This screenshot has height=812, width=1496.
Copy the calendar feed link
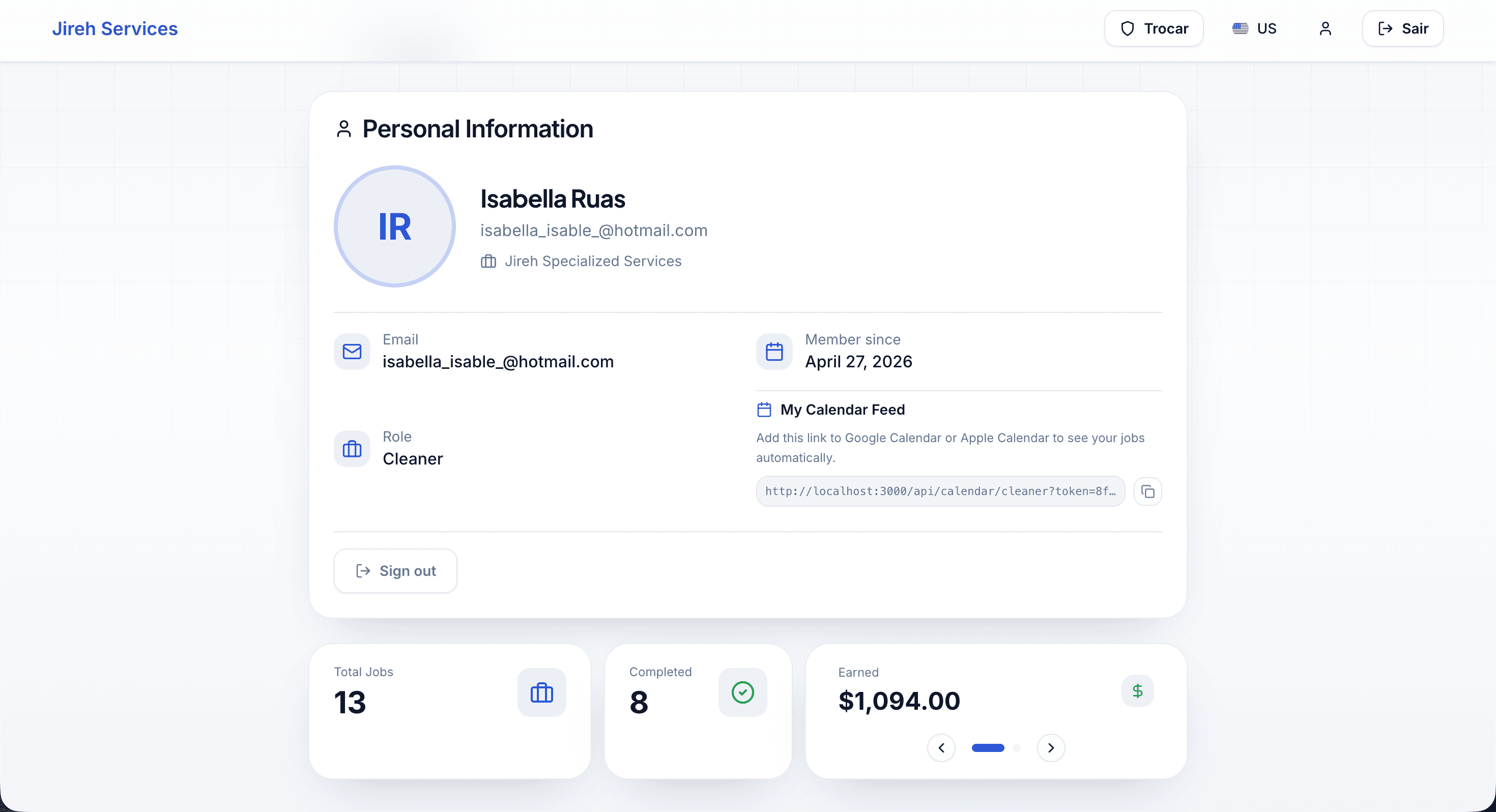[x=1147, y=491]
